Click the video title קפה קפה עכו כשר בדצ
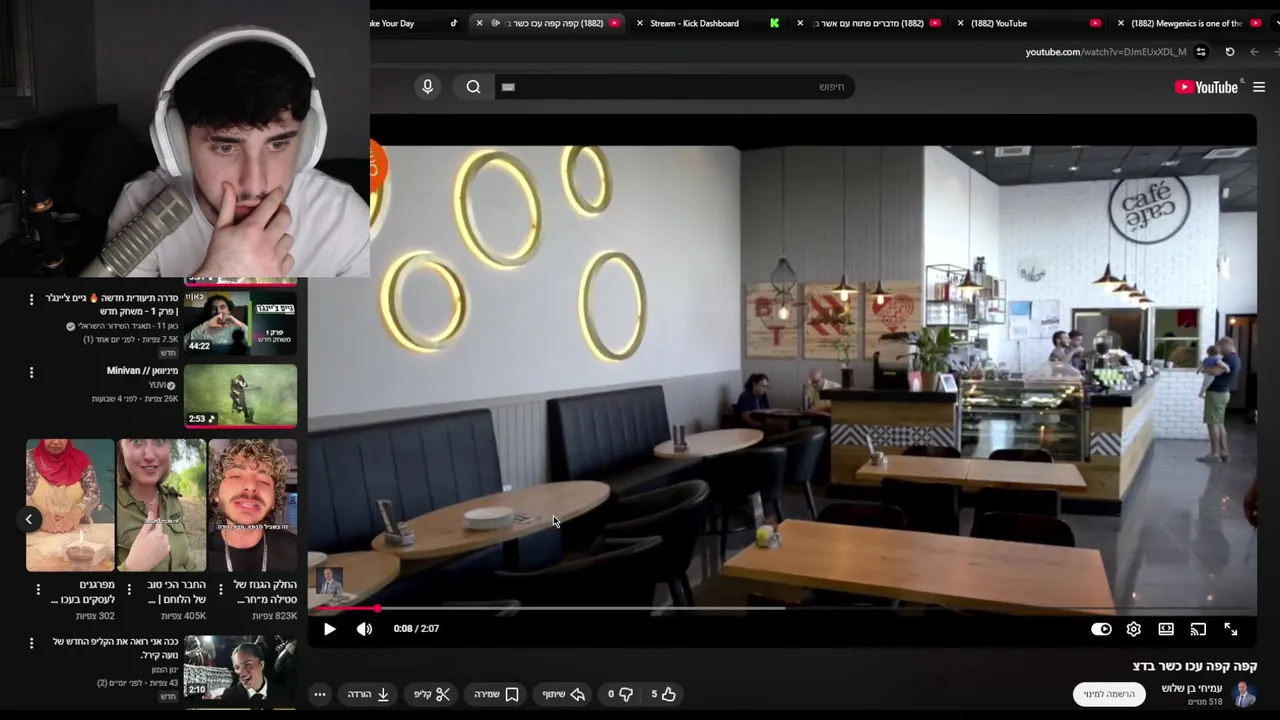 click(x=1194, y=666)
